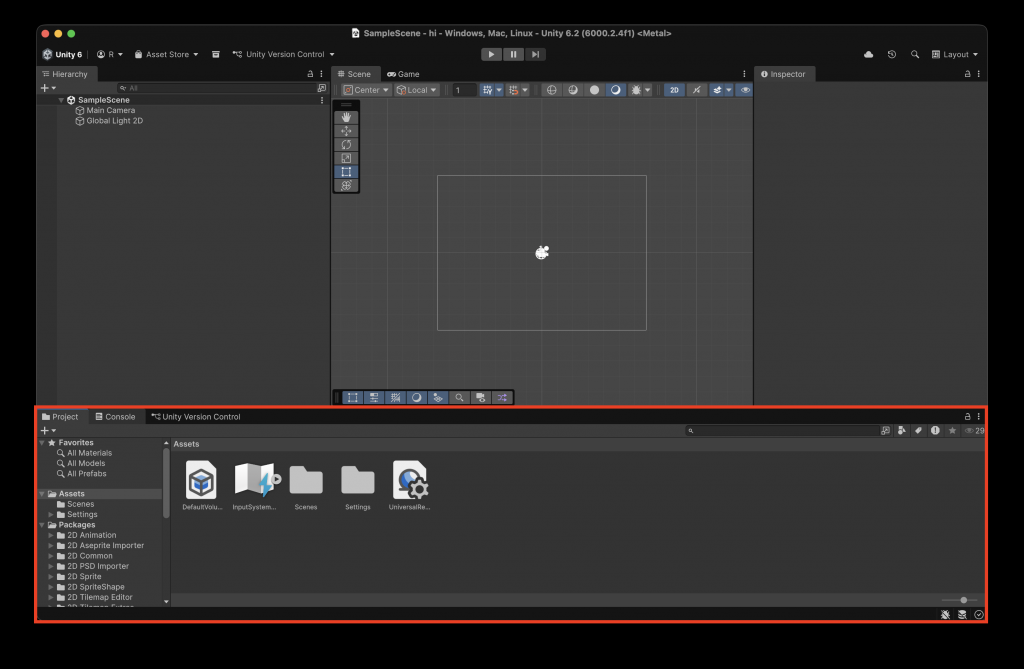Toggle 2D view mode button
The width and height of the screenshot is (1024, 669).
[x=674, y=90]
